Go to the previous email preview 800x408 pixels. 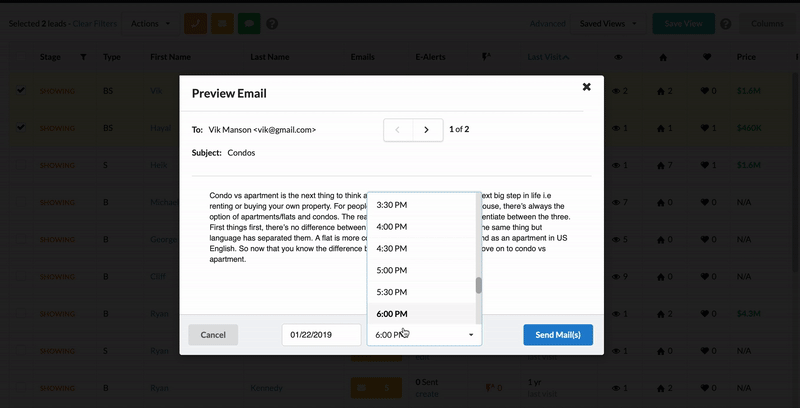coord(398,129)
